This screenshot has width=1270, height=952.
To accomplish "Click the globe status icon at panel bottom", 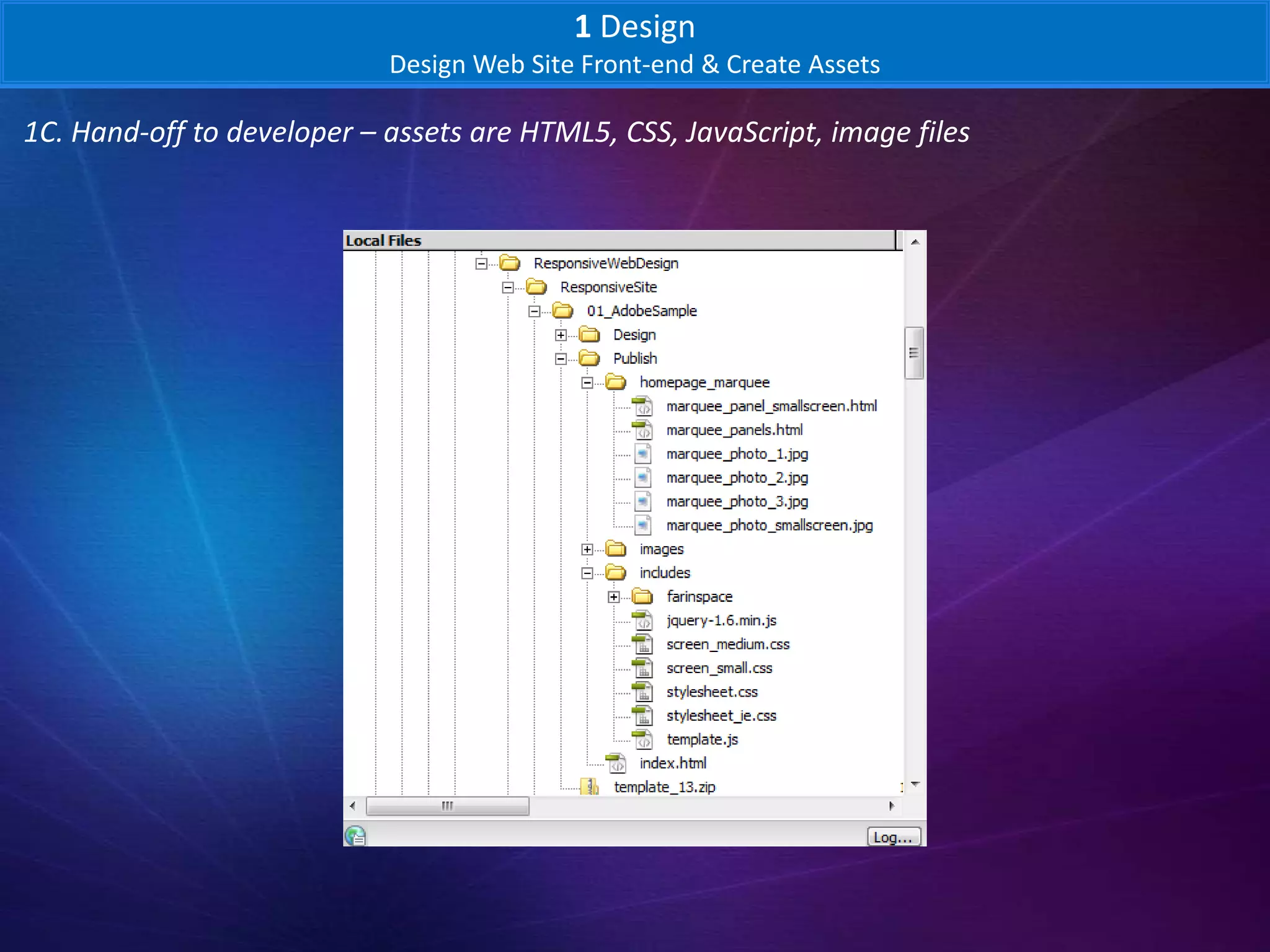I will pos(356,835).
